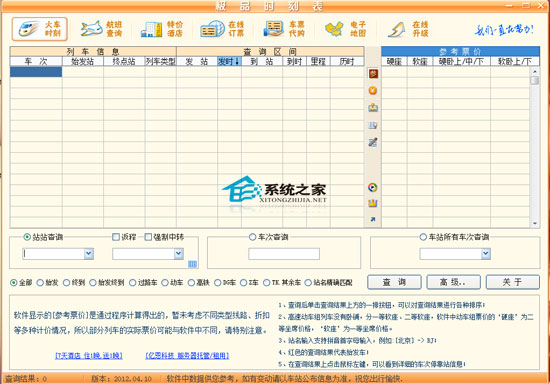
Task: Click the 查询 search button
Action: (x=394, y=282)
